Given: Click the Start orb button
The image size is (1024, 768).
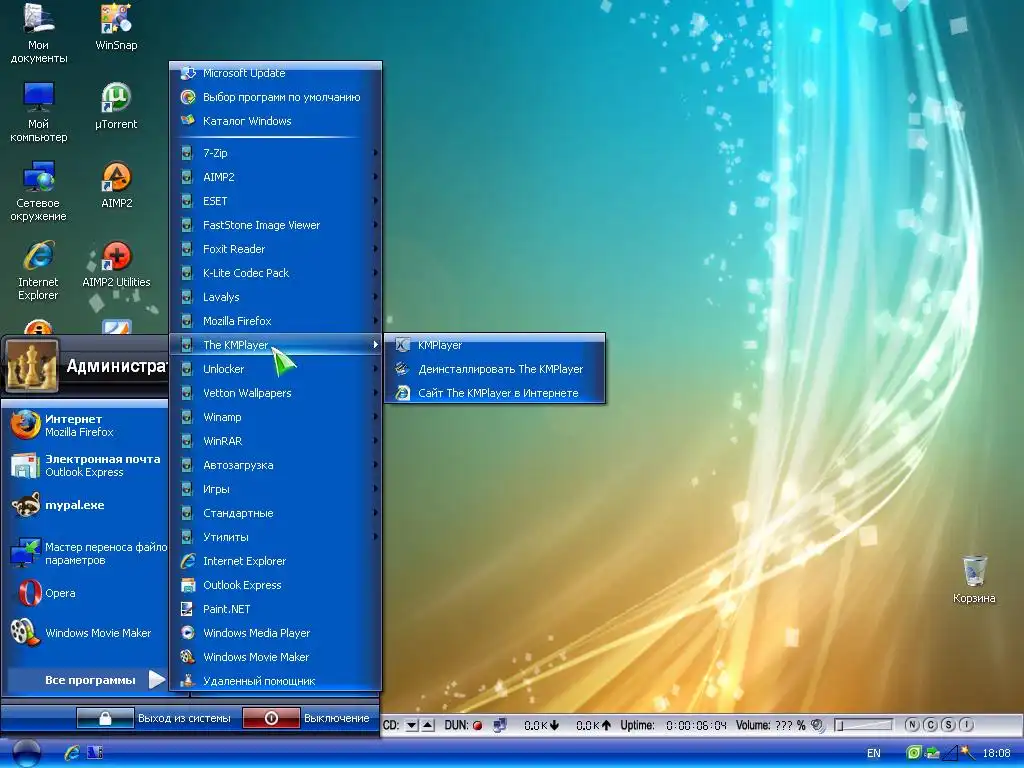Looking at the screenshot, I should click(26, 753).
